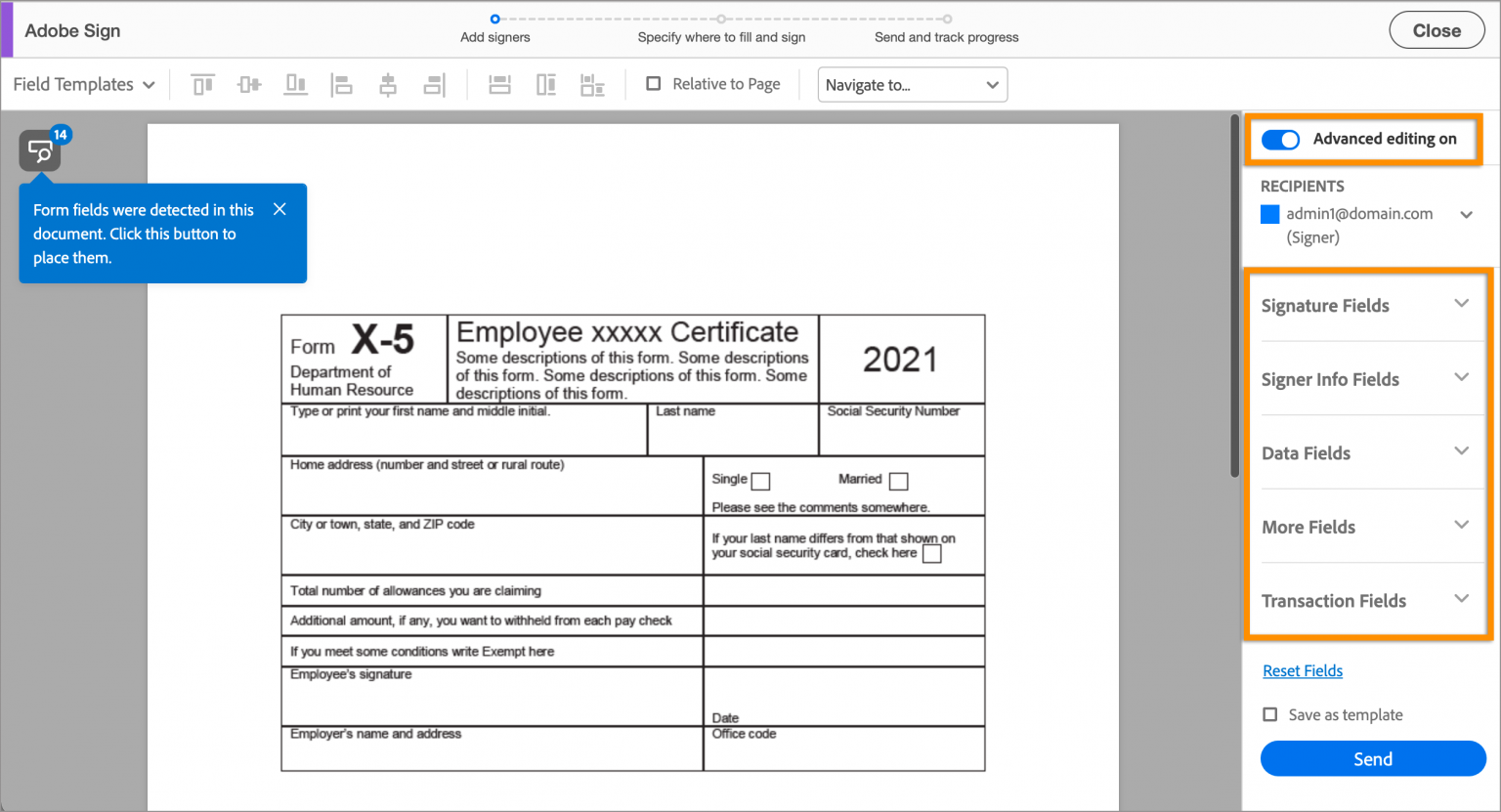Toggle the Relative to Page checkbox
Screen dimensions: 1501x812
[x=653, y=83]
